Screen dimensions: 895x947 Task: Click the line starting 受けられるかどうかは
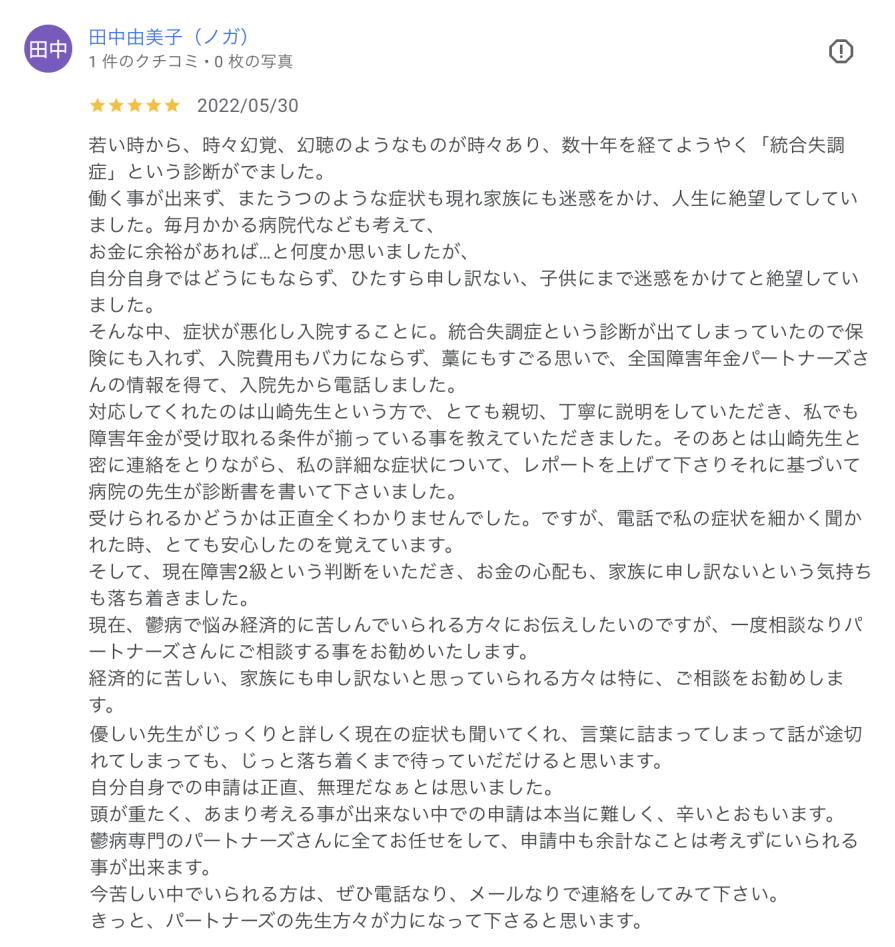tap(475, 518)
